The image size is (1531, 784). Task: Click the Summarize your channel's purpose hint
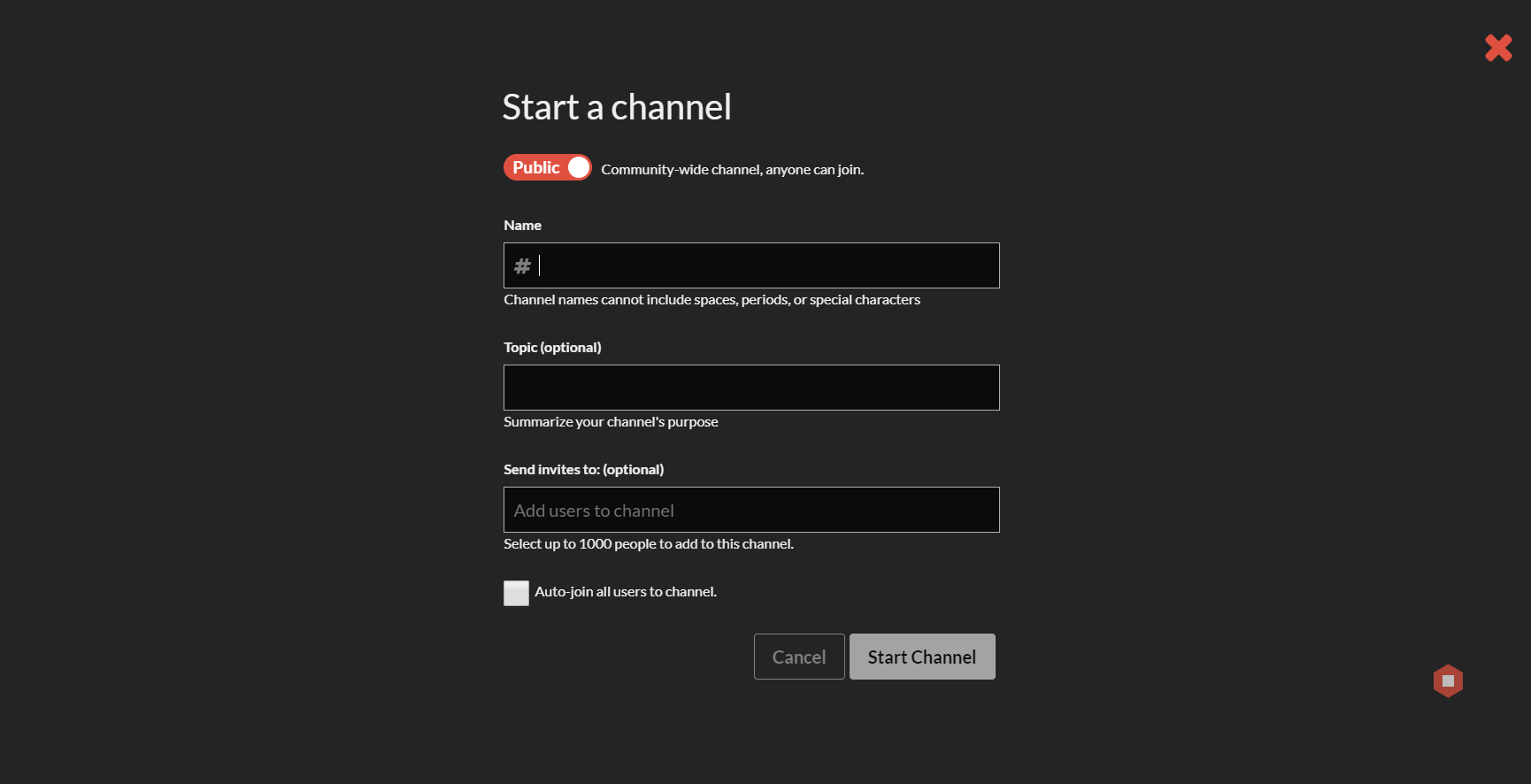611,422
